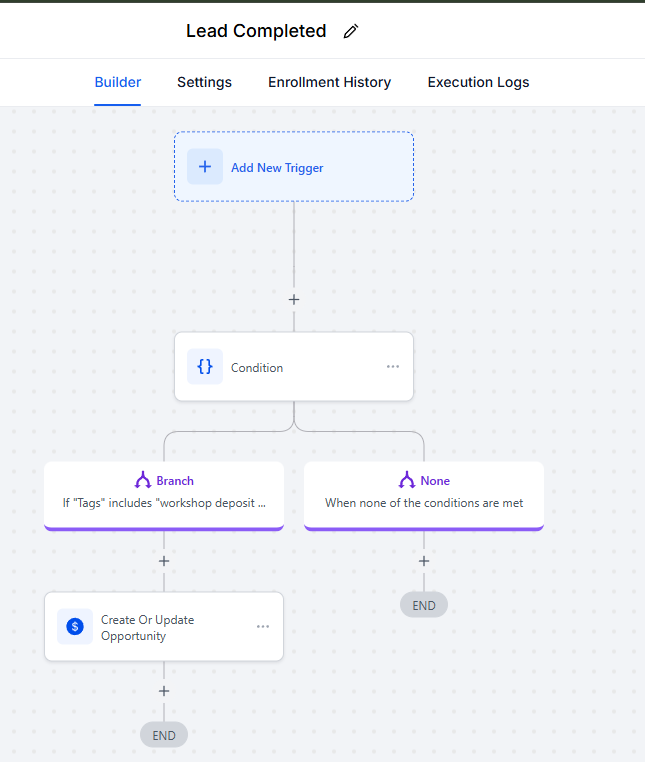The image size is (645, 762).
Task: Go to the Enrollment History tab
Action: pyautogui.click(x=330, y=82)
